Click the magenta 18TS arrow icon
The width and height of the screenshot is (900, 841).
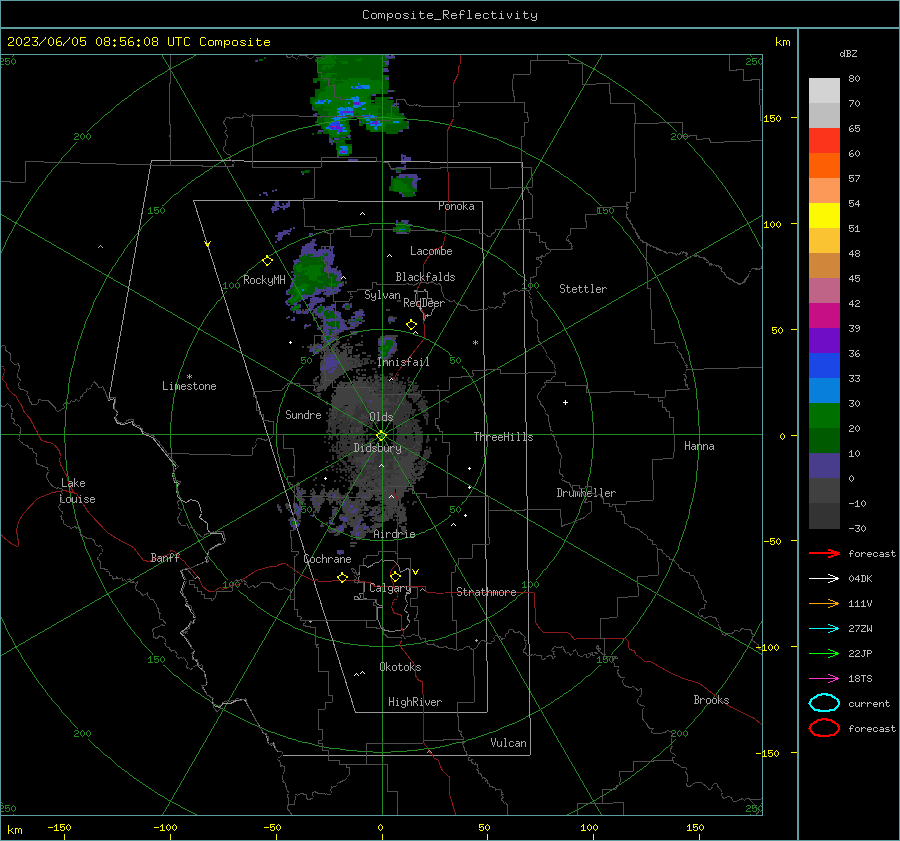(x=824, y=679)
